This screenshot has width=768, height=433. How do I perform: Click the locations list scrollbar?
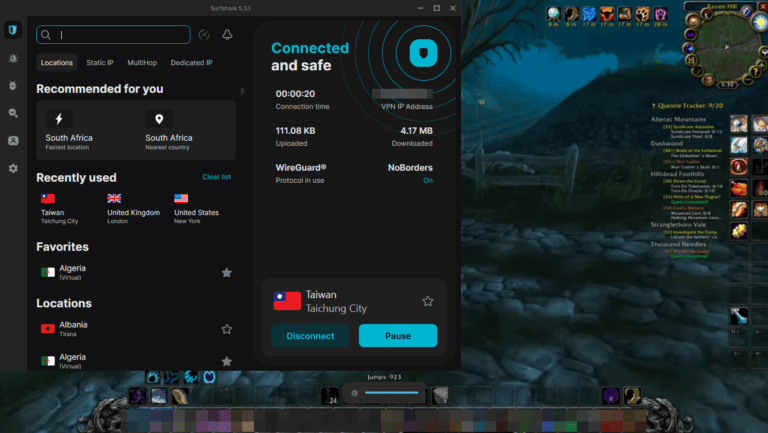[242, 92]
